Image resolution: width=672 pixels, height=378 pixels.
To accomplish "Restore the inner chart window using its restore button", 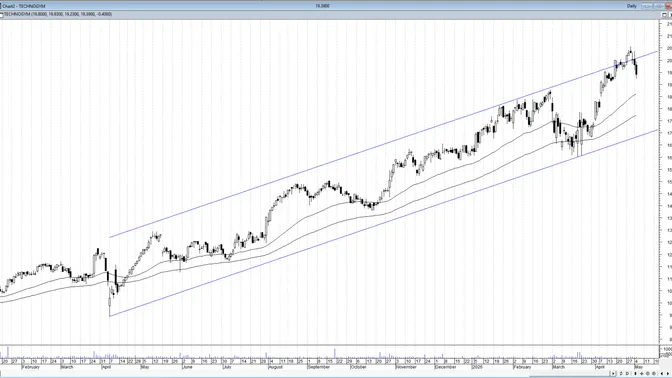I will click(x=664, y=15).
